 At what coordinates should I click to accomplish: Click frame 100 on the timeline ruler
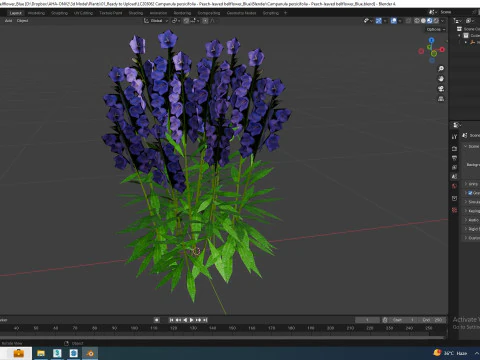tap(134, 328)
